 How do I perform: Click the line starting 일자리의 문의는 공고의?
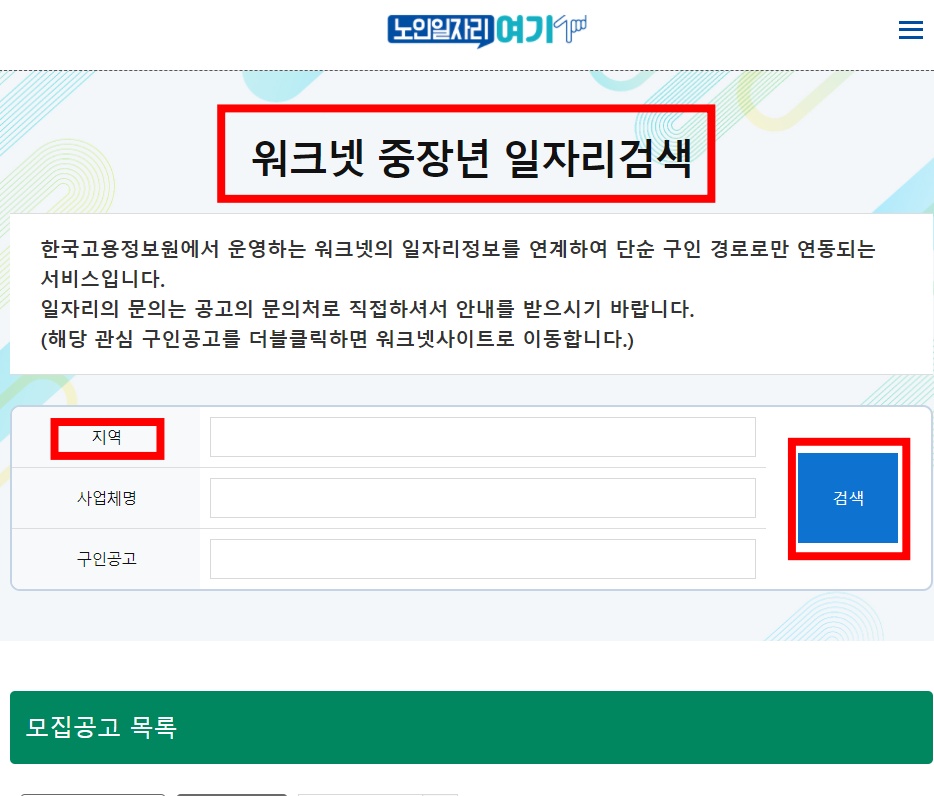[x=368, y=309]
